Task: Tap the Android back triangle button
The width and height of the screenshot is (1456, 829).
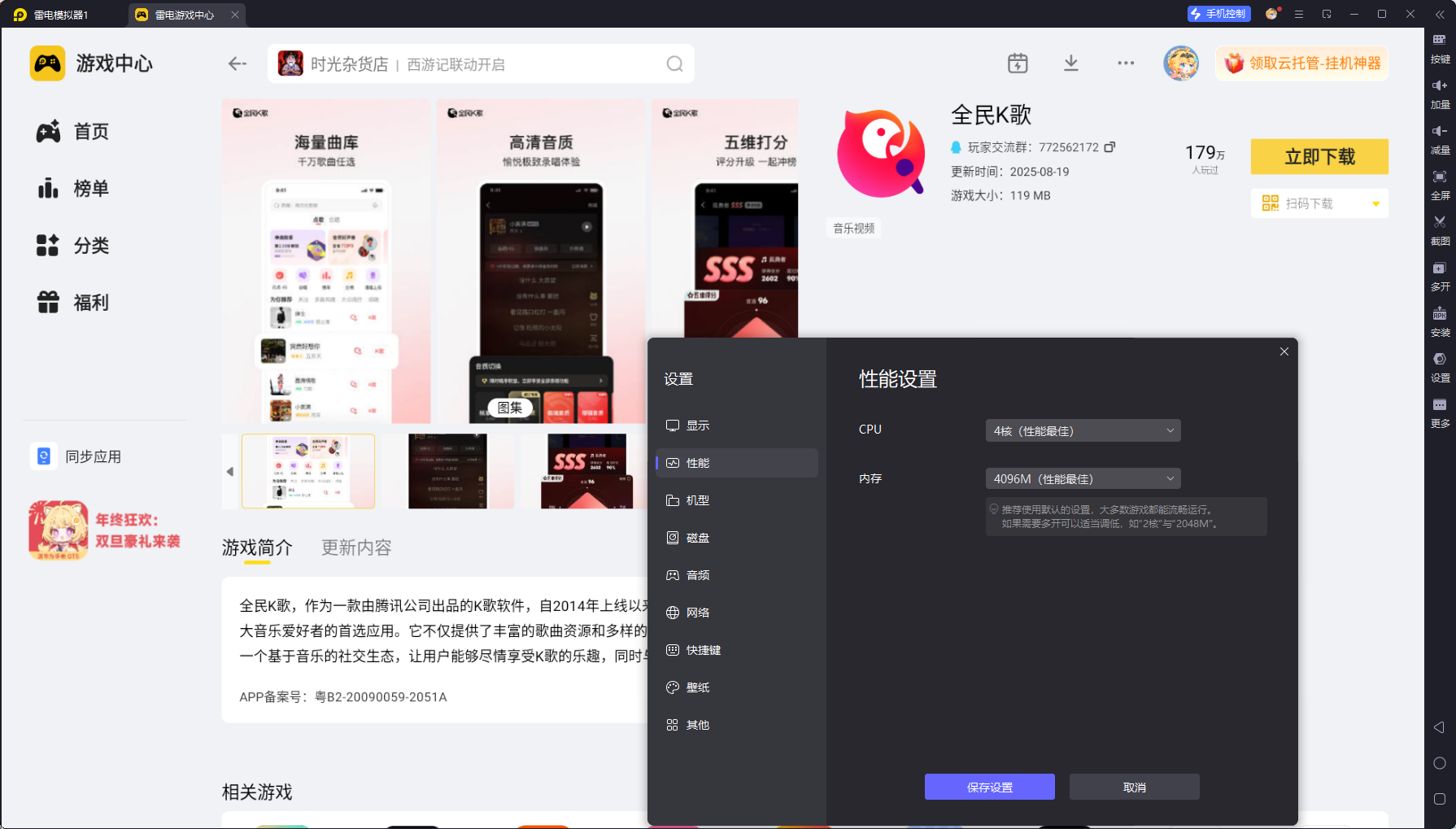Action: coord(1439,727)
